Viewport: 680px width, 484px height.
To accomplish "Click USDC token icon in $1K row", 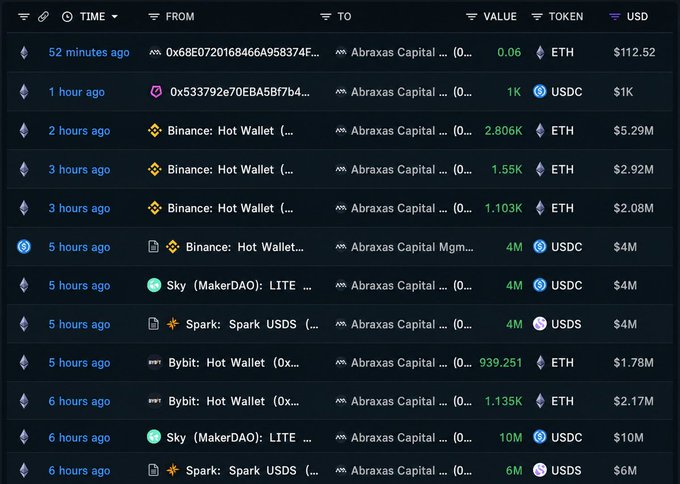I will click(540, 92).
